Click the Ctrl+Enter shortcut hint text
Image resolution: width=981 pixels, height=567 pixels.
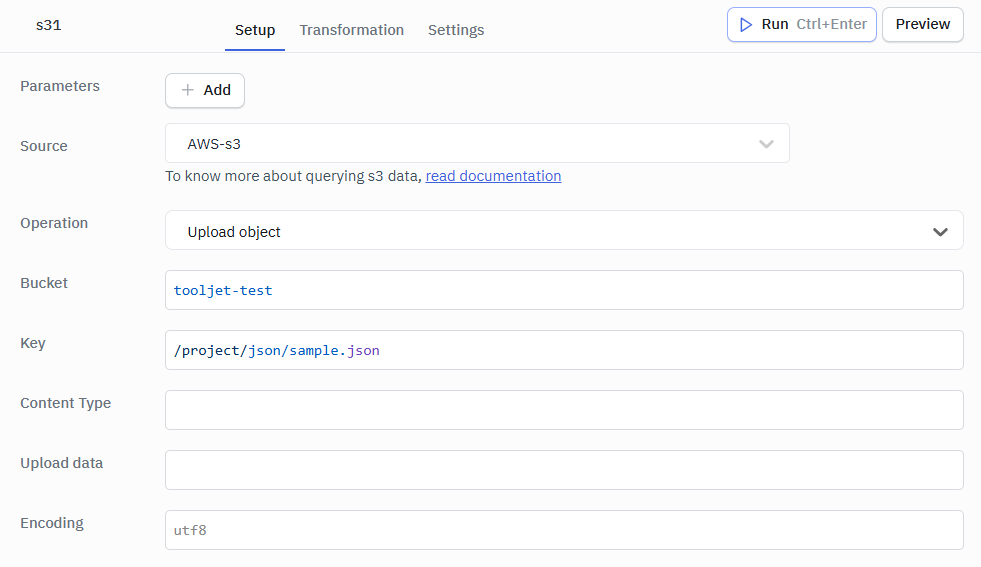tap(831, 25)
